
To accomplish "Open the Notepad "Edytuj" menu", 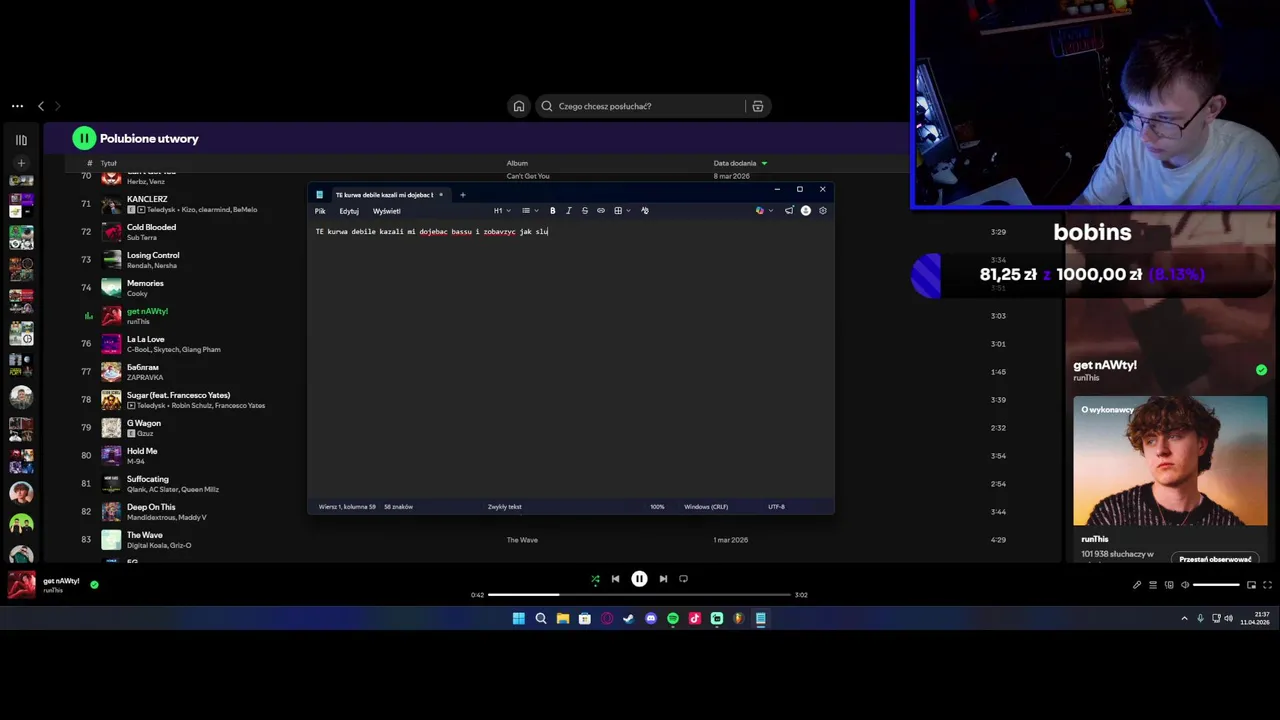I will coord(349,211).
